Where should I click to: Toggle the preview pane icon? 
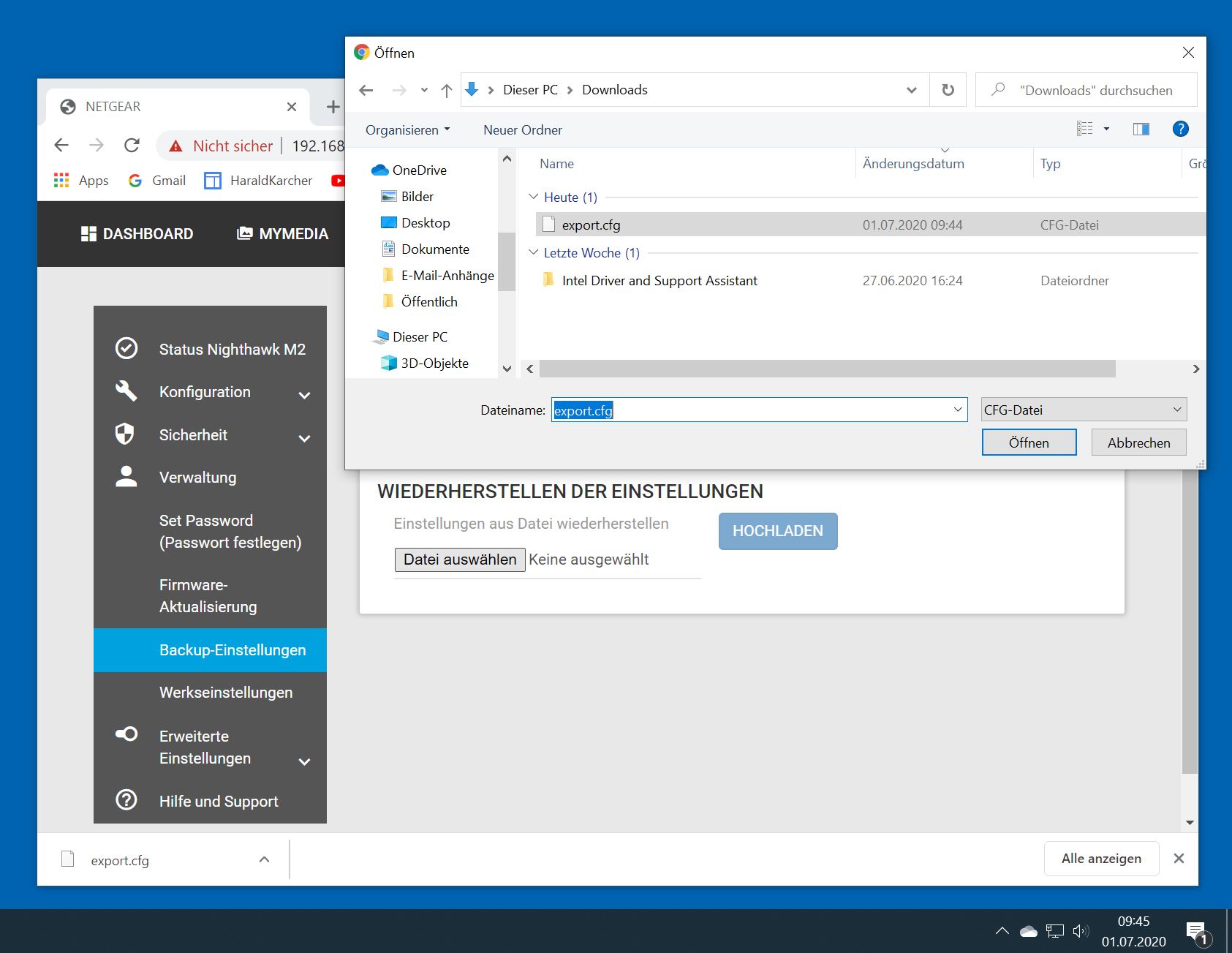1141,129
